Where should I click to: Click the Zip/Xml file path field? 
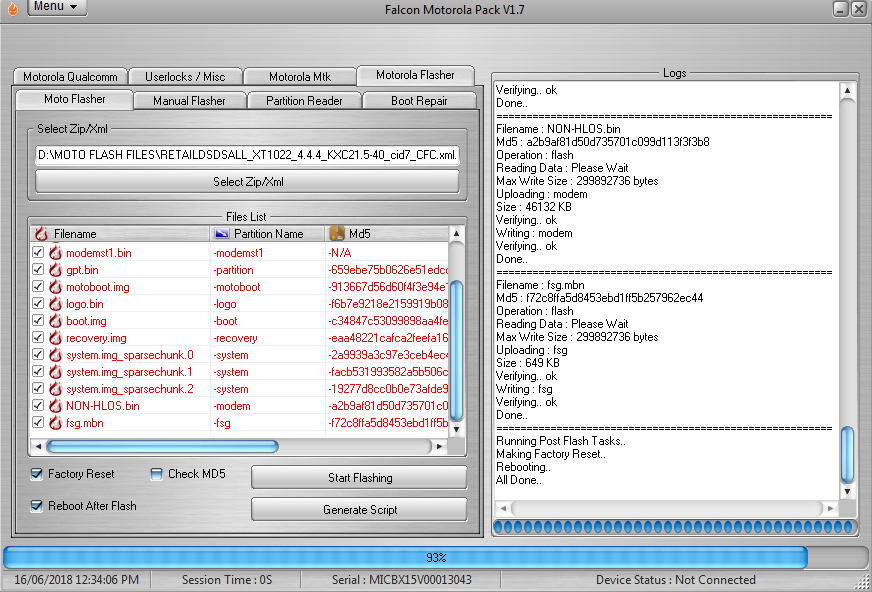[x=247, y=155]
